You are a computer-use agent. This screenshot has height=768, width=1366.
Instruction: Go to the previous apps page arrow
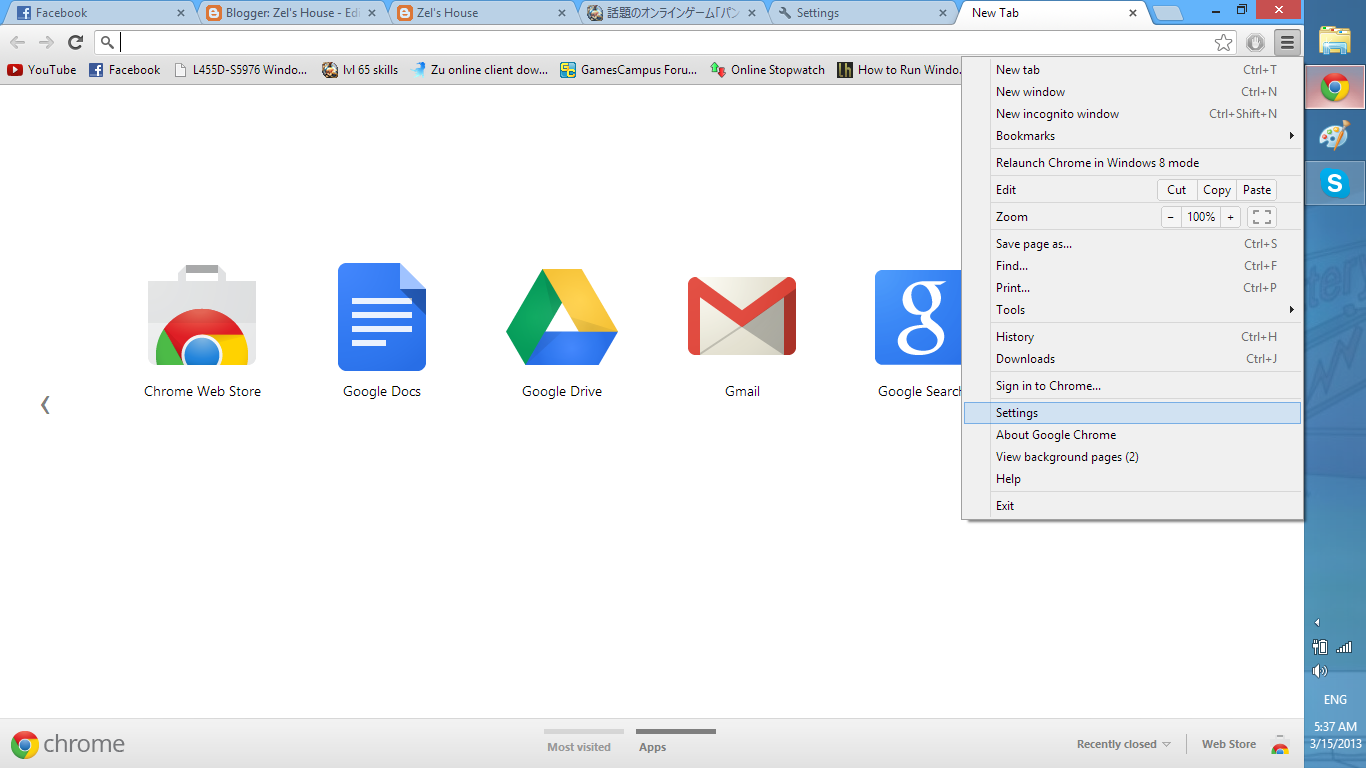45,404
